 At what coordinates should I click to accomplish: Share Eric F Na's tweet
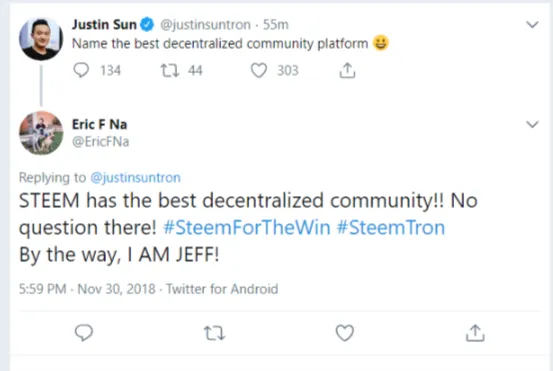tap(475, 333)
